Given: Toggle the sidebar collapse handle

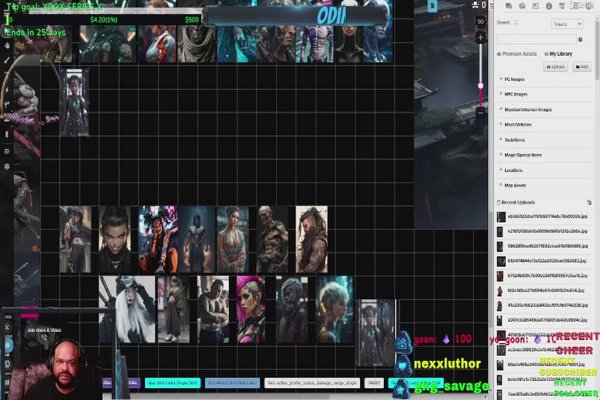Looking at the screenshot, I should tap(491, 5).
